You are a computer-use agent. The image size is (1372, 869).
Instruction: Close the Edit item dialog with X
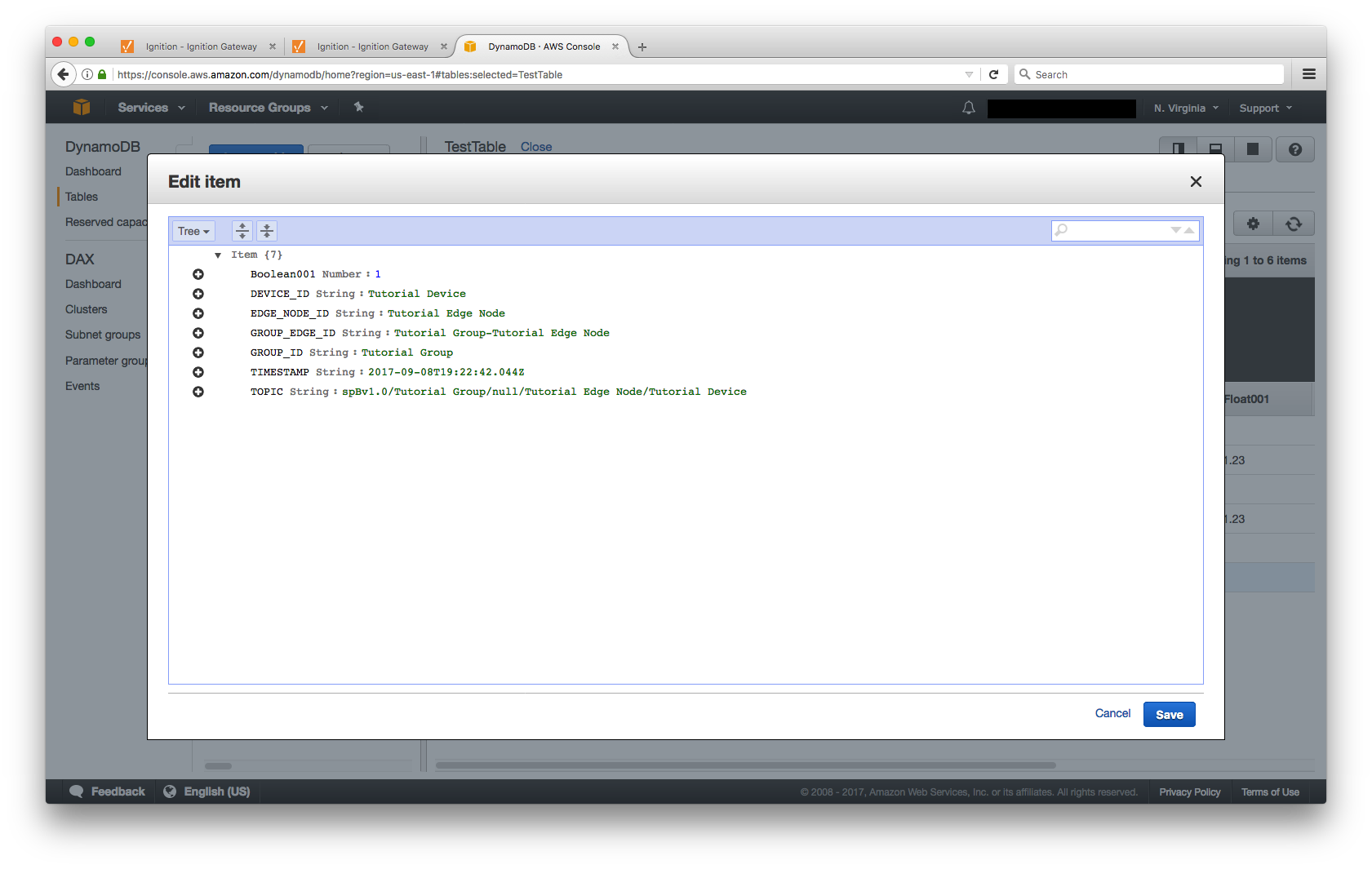coord(1196,182)
